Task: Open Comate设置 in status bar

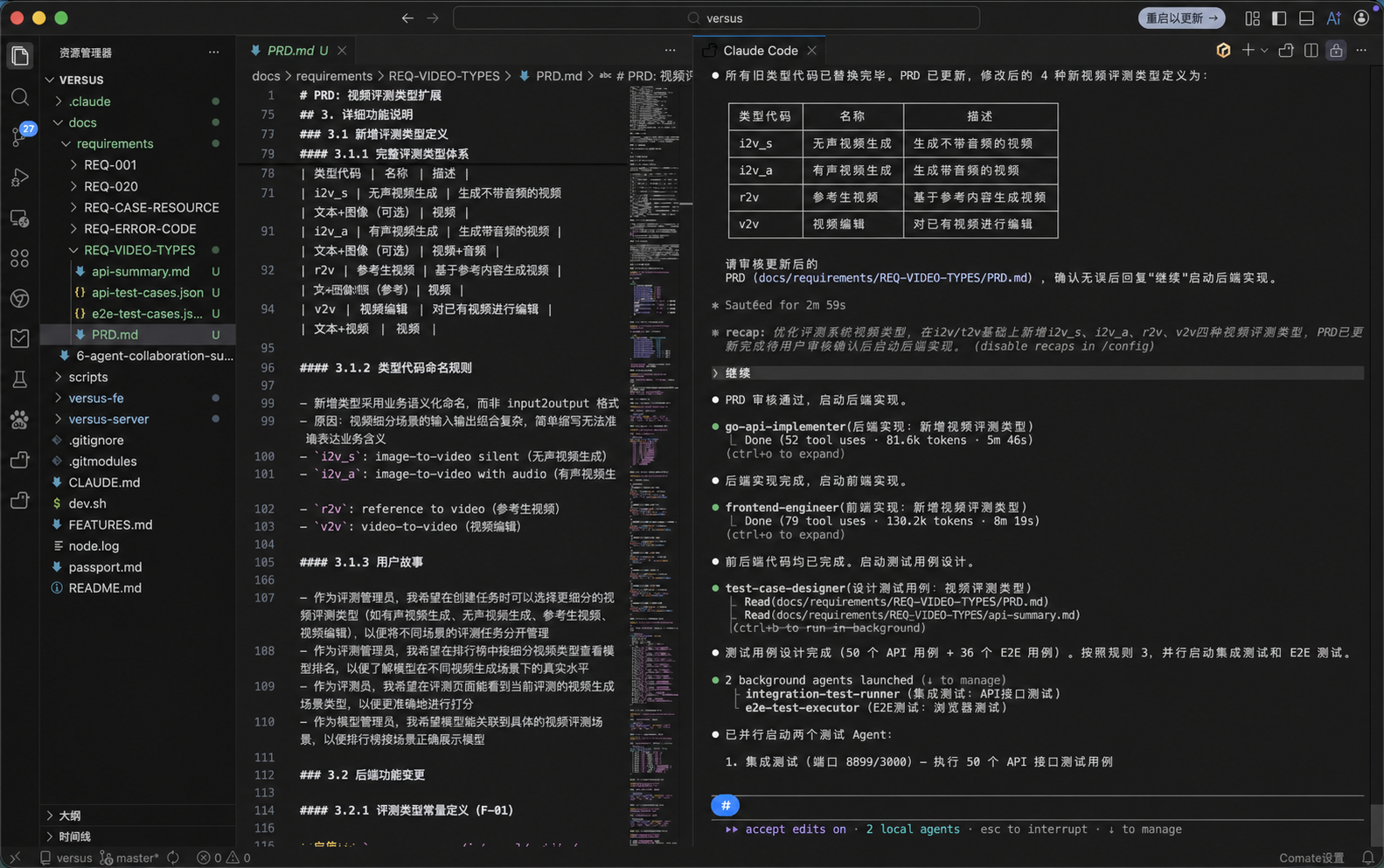Action: click(1311, 858)
